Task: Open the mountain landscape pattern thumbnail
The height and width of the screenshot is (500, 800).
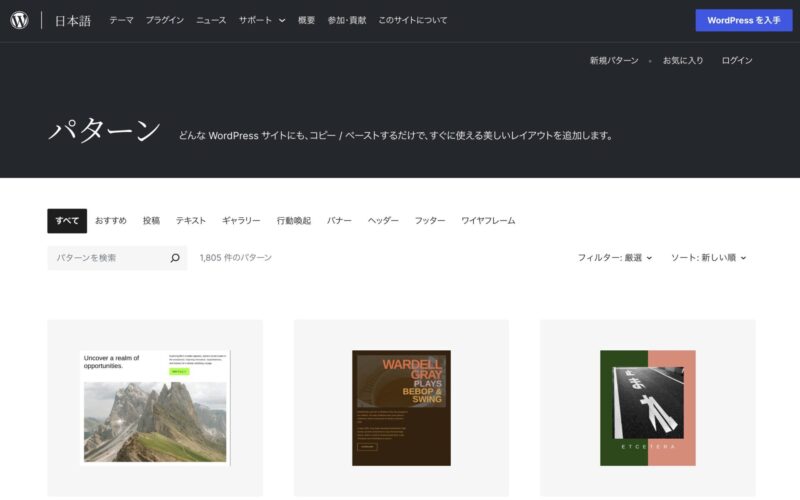Action: (x=155, y=407)
